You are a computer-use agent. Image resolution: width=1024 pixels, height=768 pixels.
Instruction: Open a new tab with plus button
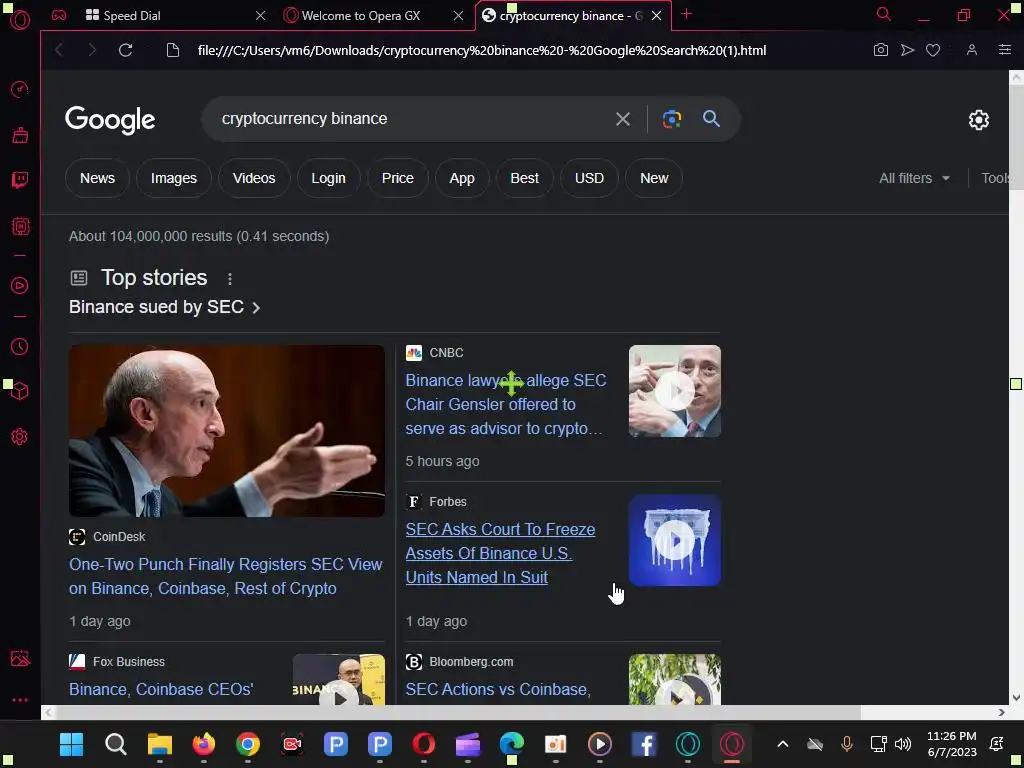(x=686, y=14)
